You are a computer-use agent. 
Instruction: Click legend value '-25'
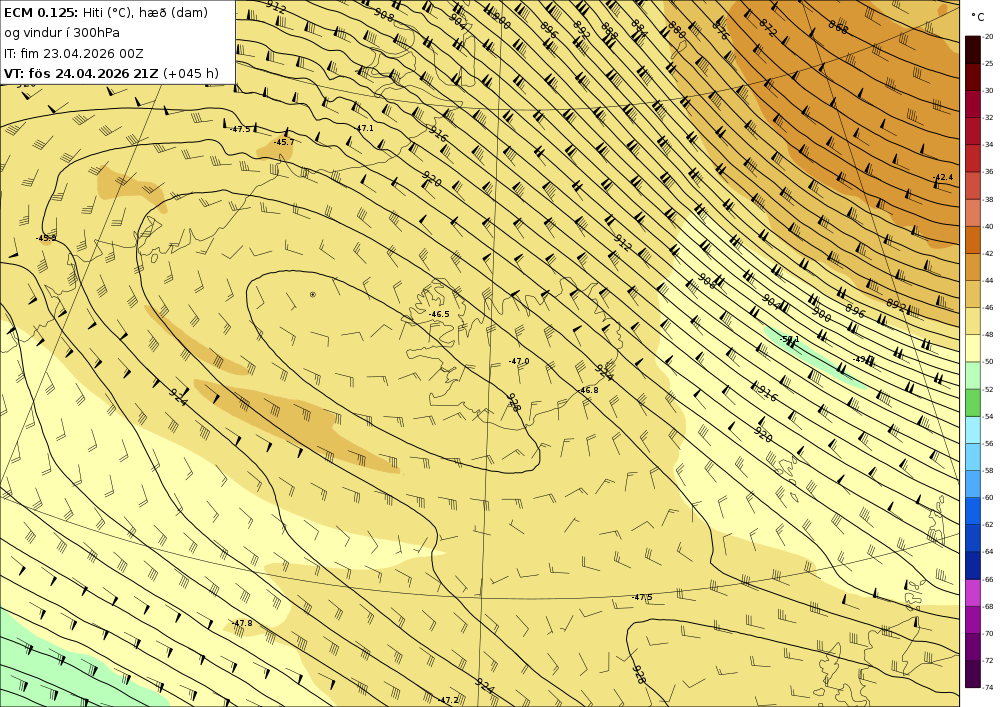pos(989,64)
